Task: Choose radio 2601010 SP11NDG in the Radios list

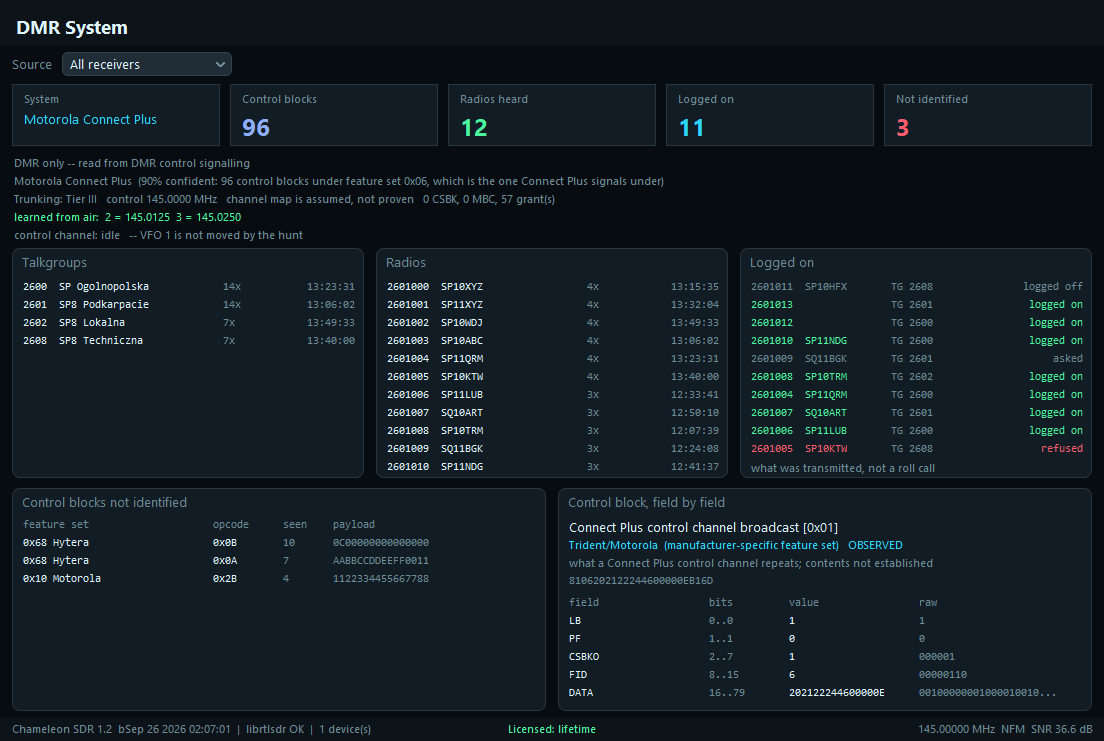Action: 552,466
